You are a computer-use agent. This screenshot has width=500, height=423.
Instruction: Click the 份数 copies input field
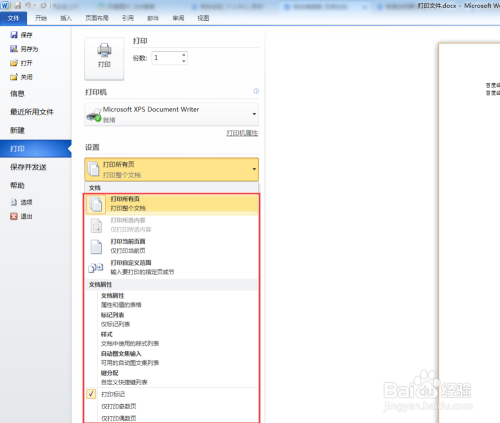pyautogui.click(x=166, y=58)
